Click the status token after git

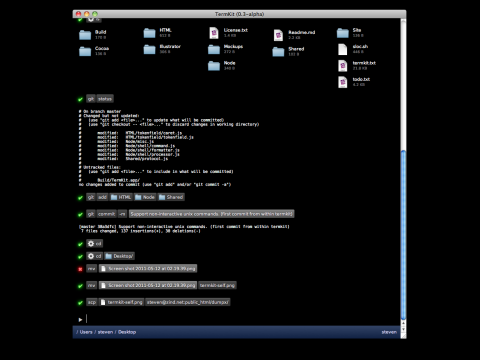(105, 99)
